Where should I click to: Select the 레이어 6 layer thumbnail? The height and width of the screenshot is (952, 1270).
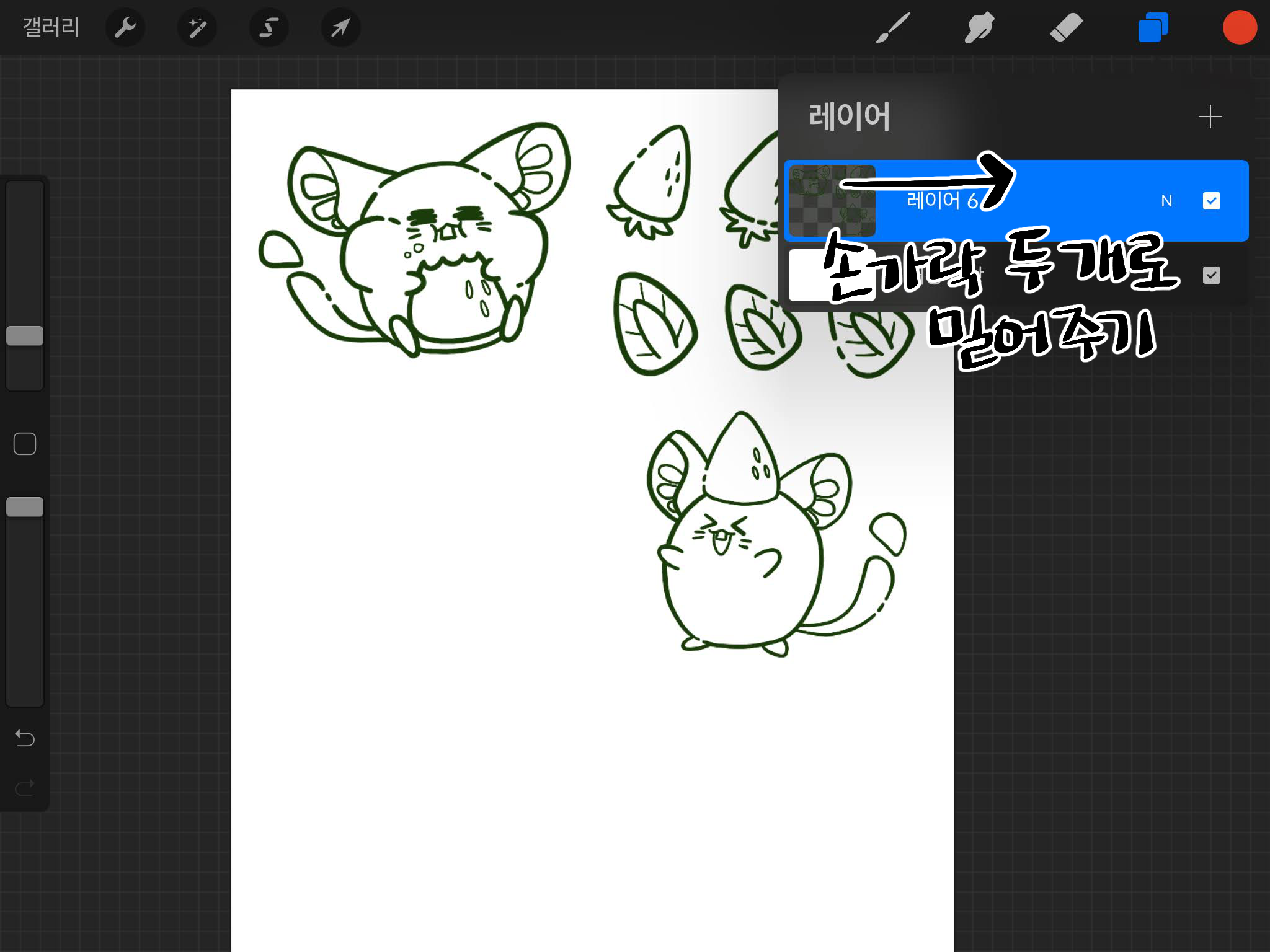click(832, 201)
